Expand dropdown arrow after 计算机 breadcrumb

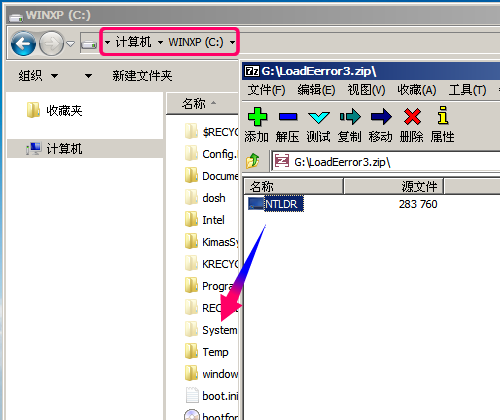click(160, 42)
